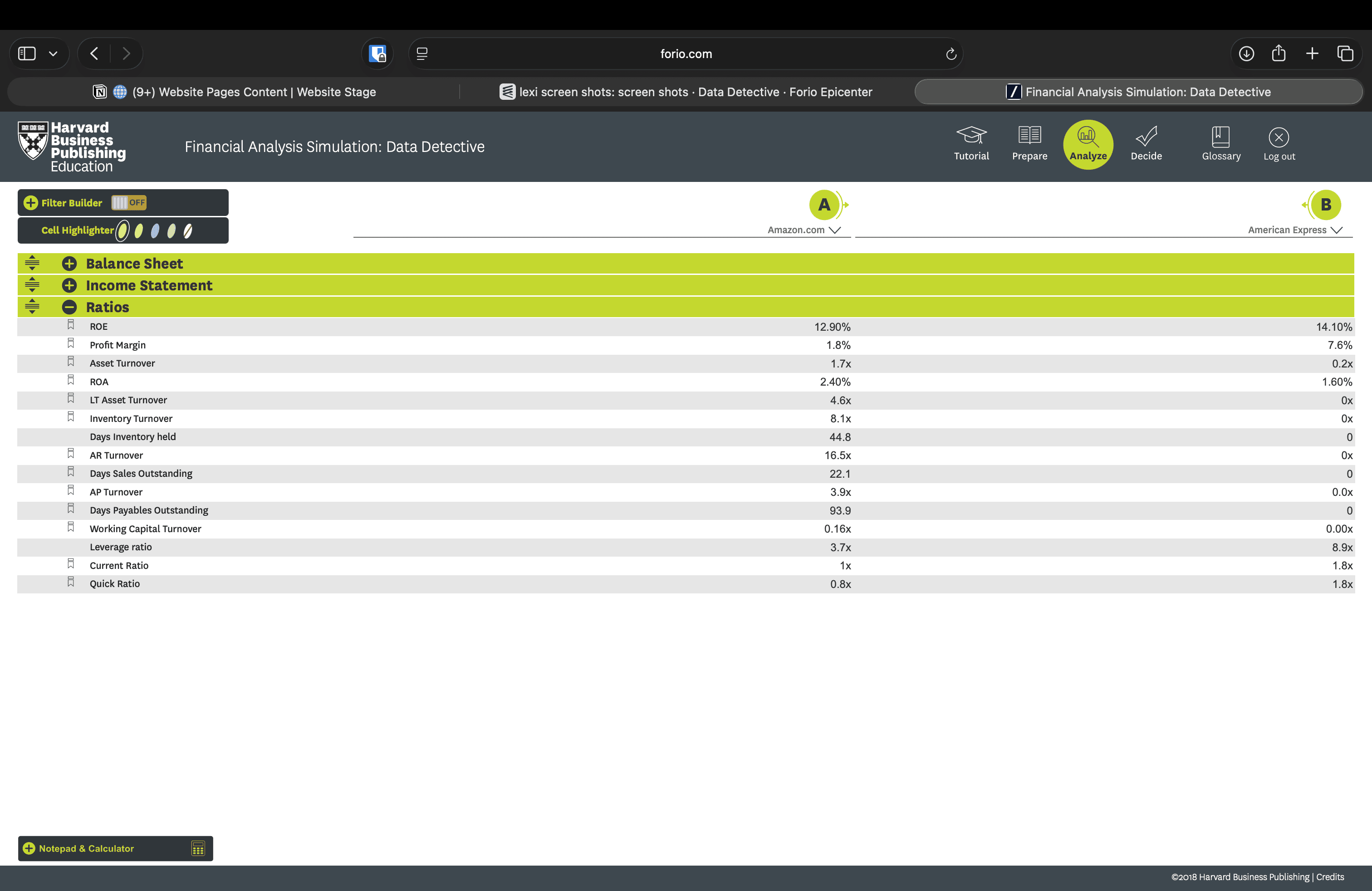Click the Log out icon
This screenshot has width=1372, height=891.
click(1279, 143)
